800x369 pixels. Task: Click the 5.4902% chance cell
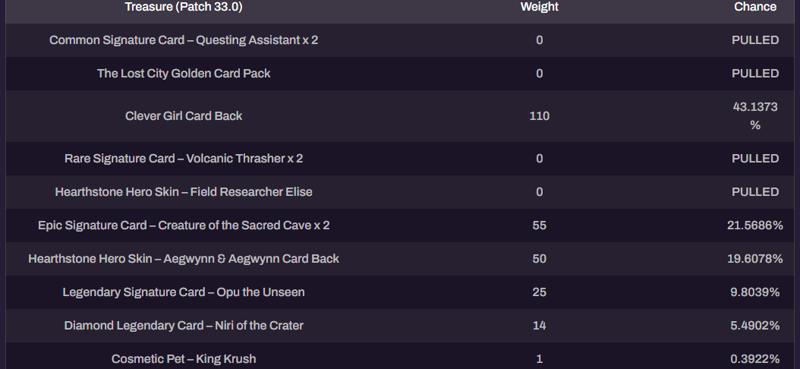(x=755, y=326)
